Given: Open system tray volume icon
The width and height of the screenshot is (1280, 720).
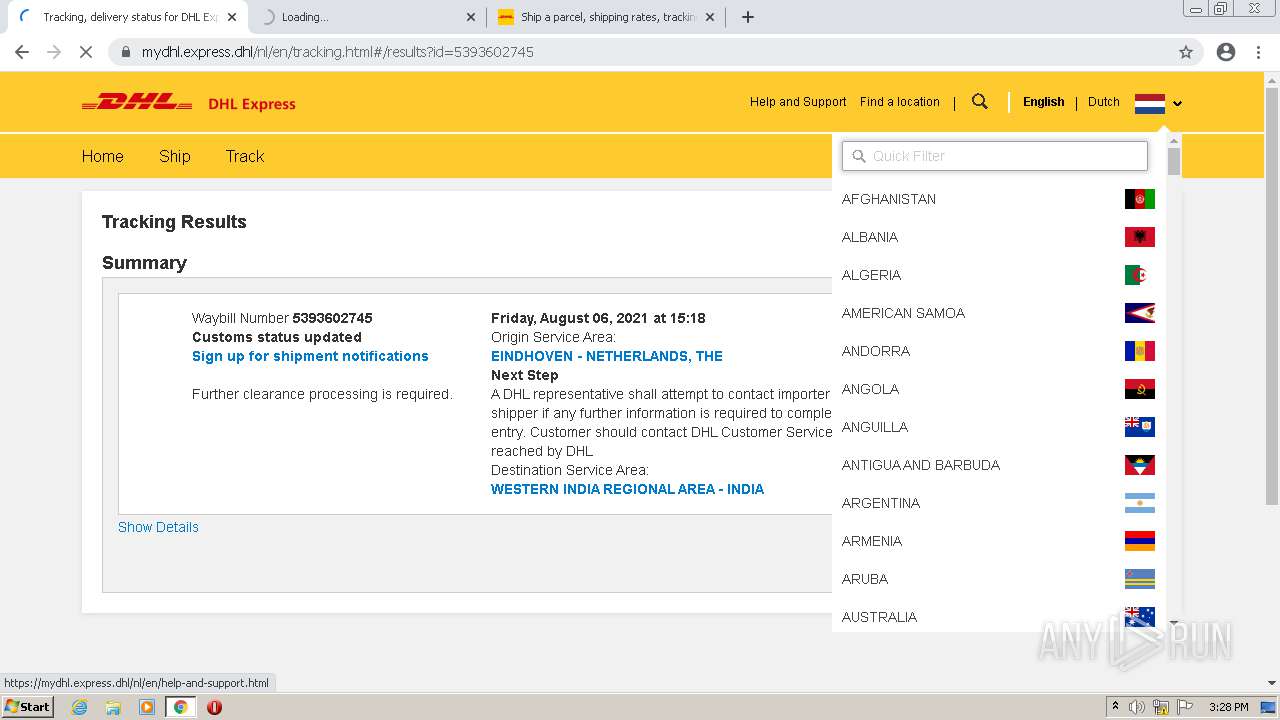Looking at the screenshot, I should coord(1137,707).
